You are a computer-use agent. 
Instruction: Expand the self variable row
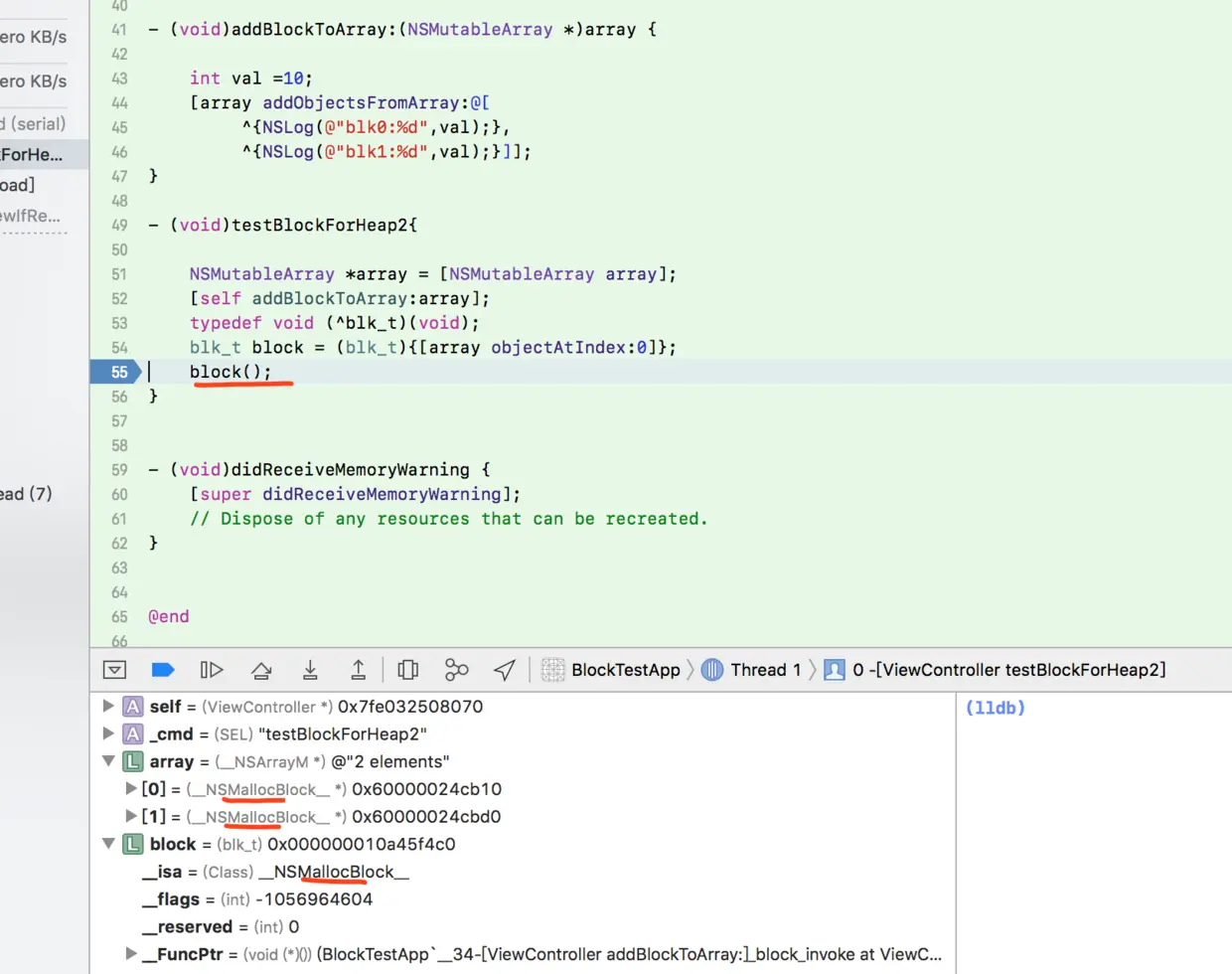click(x=108, y=707)
